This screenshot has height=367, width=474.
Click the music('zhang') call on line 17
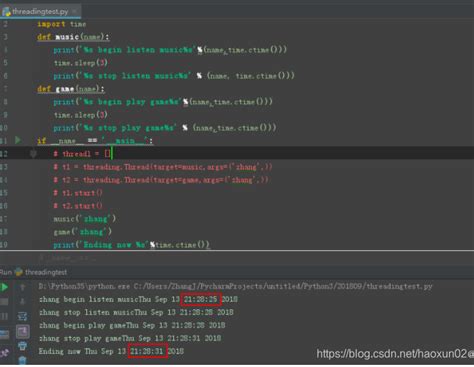85,219
